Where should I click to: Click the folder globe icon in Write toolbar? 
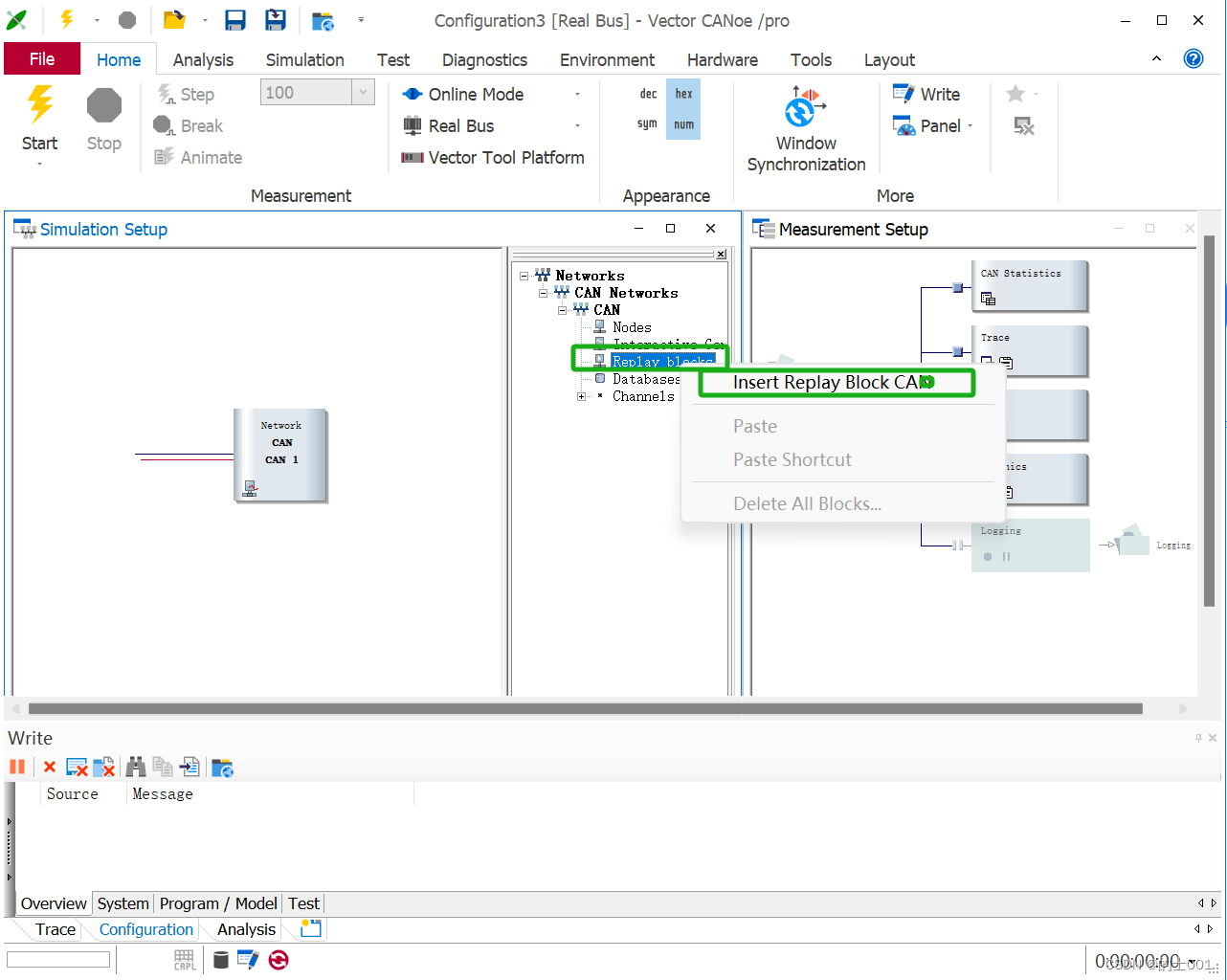[x=222, y=768]
